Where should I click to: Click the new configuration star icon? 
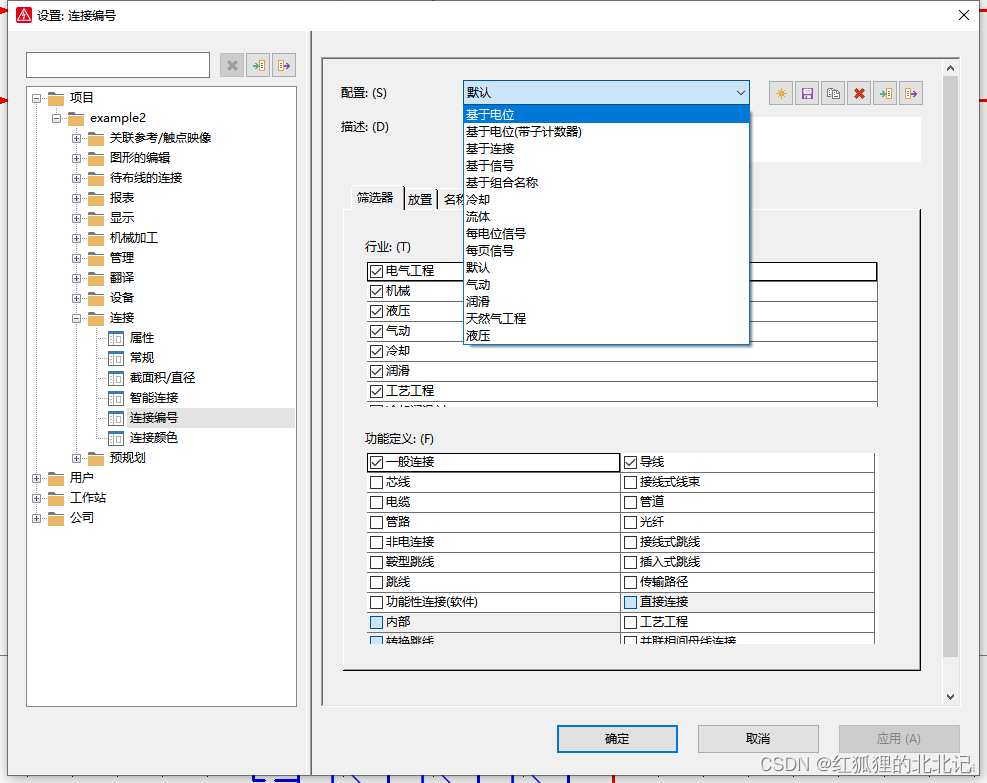point(781,93)
